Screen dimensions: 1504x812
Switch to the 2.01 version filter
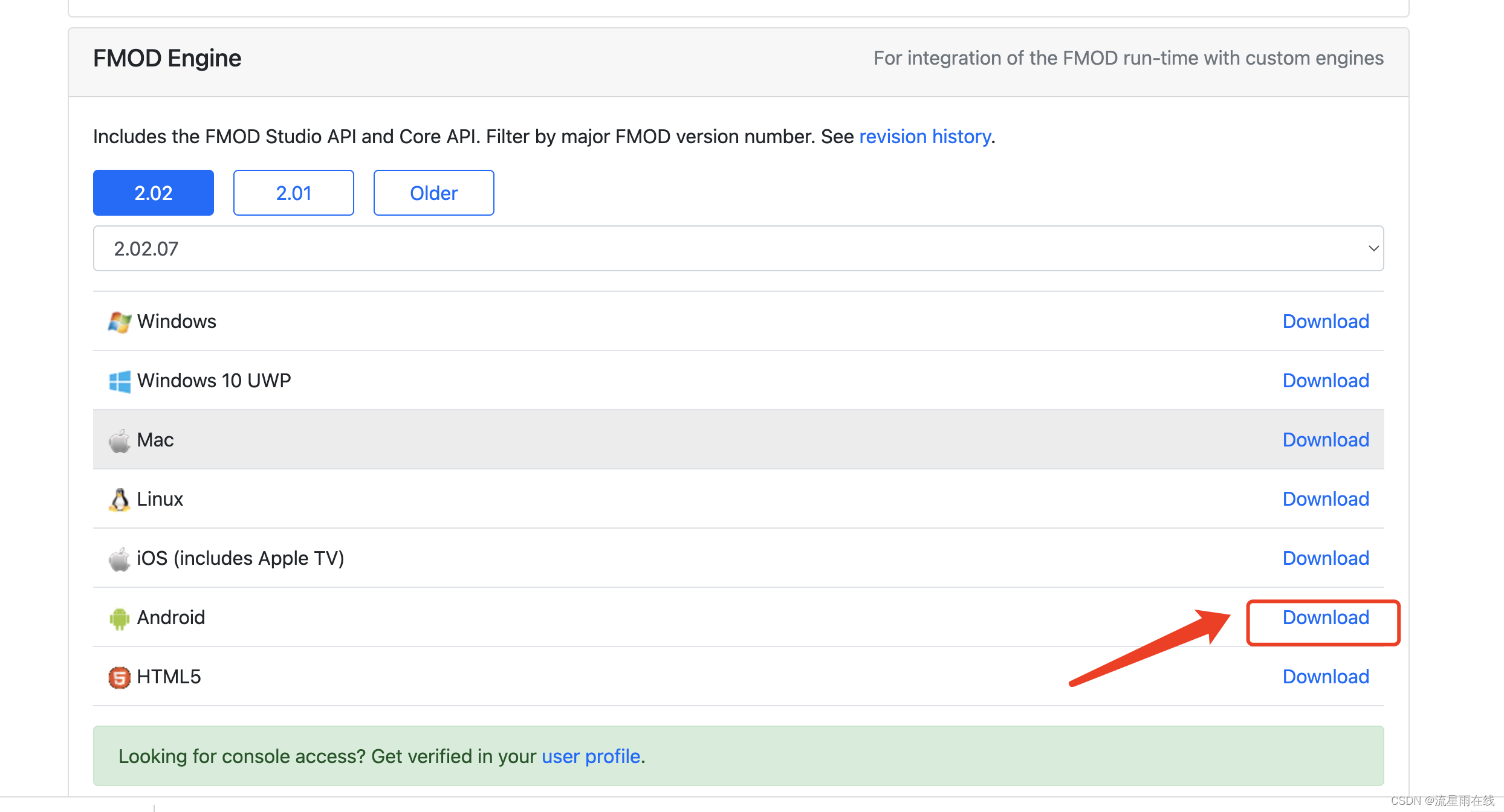[294, 193]
